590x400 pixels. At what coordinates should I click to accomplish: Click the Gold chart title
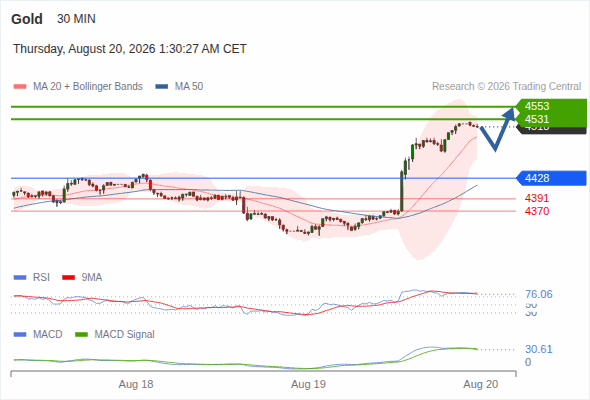pos(27,19)
